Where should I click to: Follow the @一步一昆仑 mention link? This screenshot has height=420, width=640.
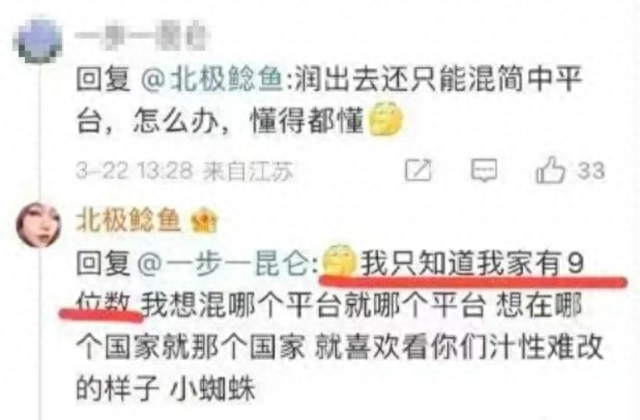click(x=223, y=263)
